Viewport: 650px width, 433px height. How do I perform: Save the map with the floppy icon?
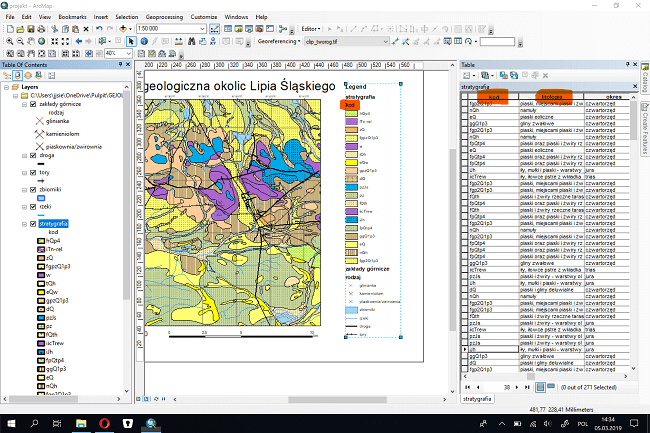31,29
